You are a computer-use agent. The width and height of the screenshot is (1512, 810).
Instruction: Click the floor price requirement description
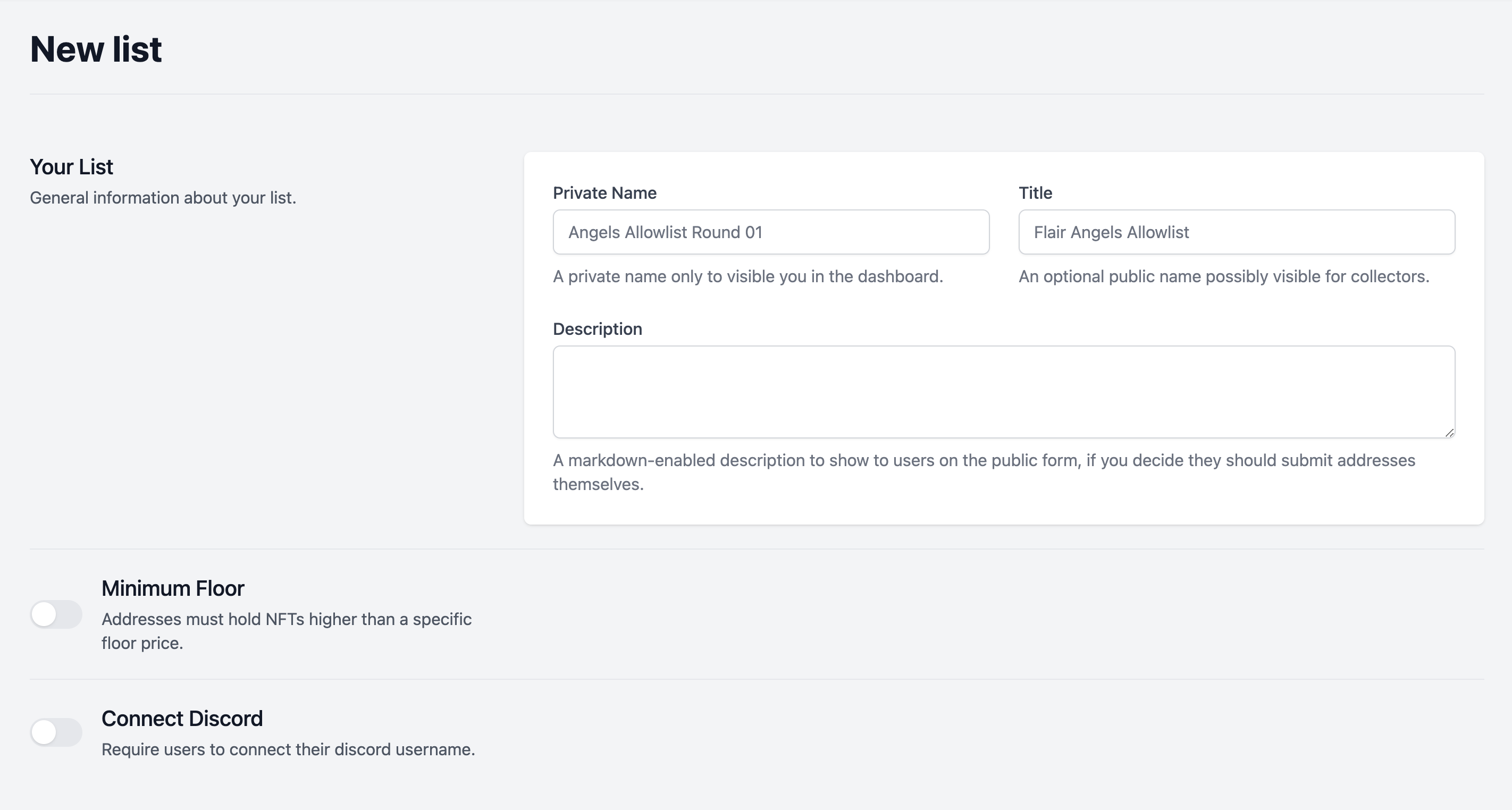point(287,631)
